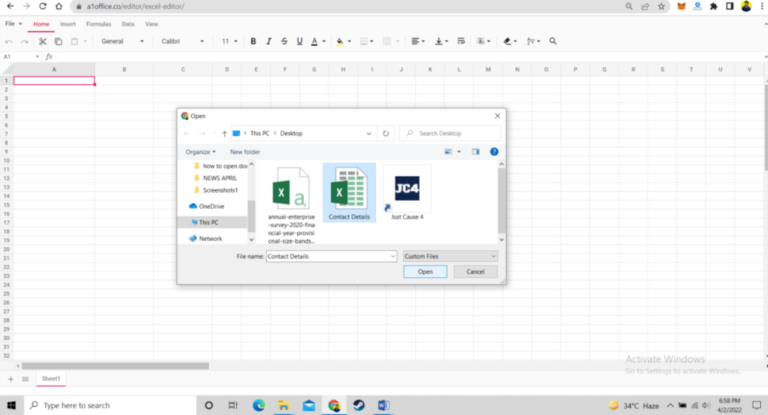Click the Underline icon in toolbar
The height and width of the screenshot is (415, 768).
(x=299, y=42)
